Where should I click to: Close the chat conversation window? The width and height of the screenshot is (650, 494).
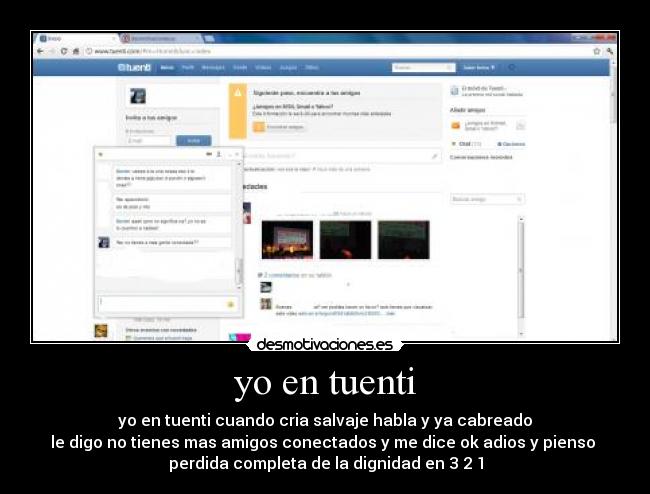pos(237,155)
